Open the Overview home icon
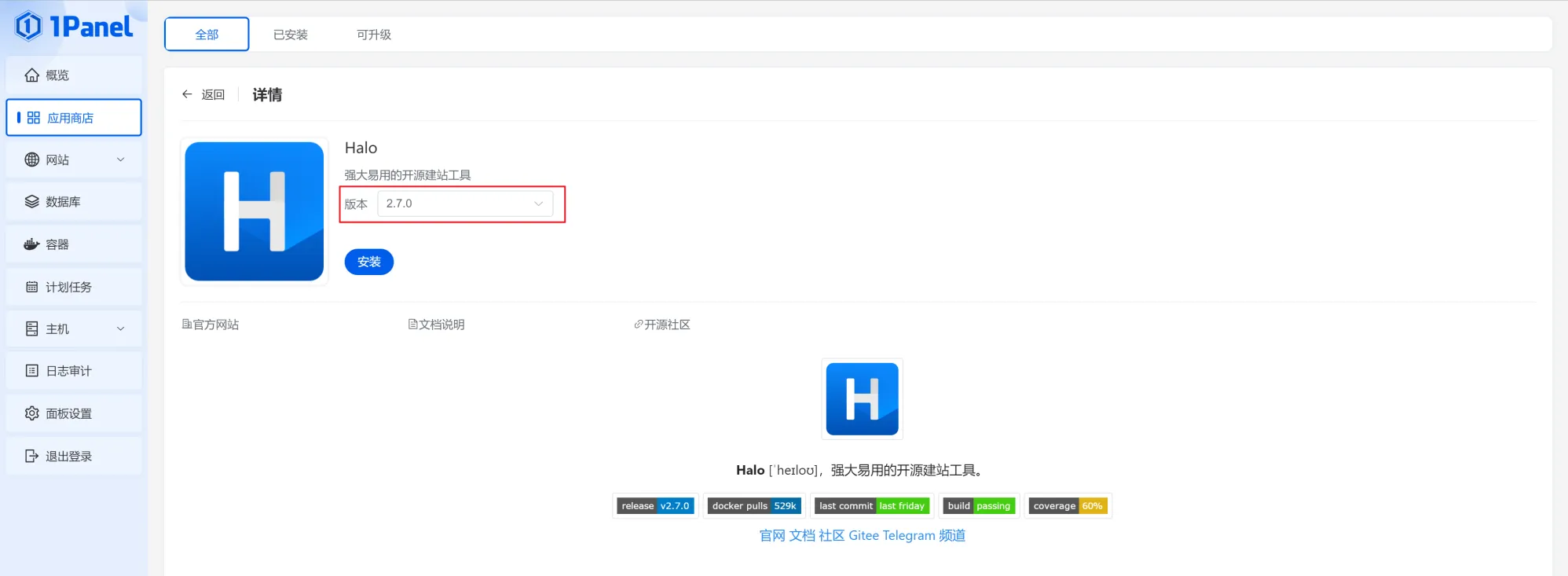The width and height of the screenshot is (1568, 576). (31, 75)
